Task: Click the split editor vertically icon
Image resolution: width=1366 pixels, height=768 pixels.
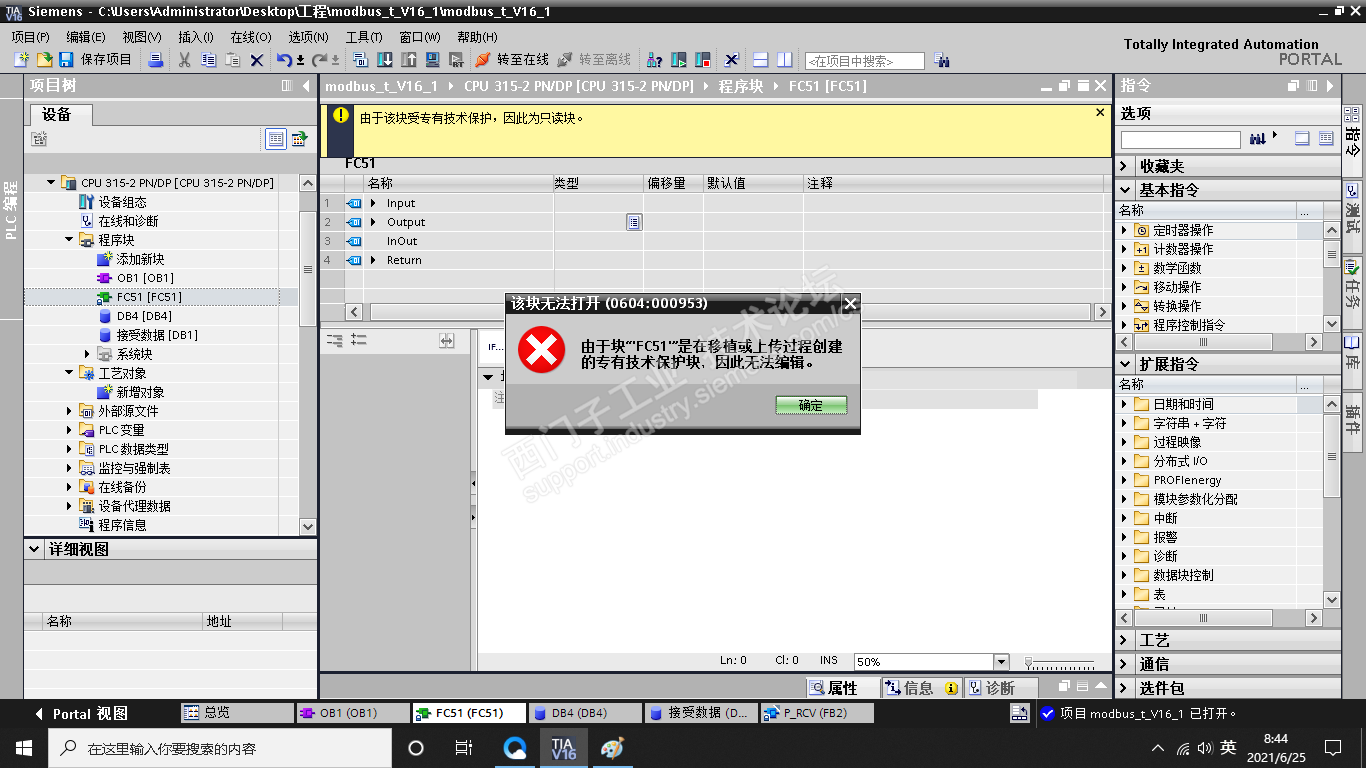Action: click(x=785, y=60)
